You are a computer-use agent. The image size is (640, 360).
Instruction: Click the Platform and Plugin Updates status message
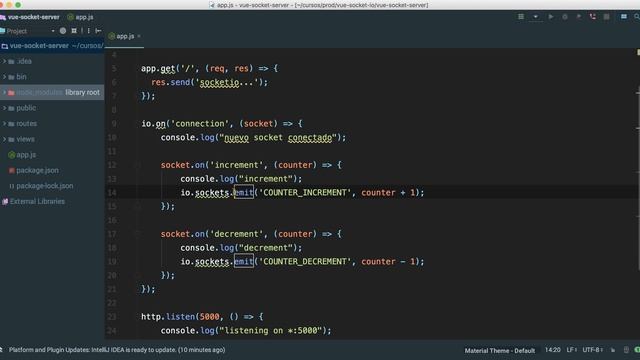tap(117, 350)
